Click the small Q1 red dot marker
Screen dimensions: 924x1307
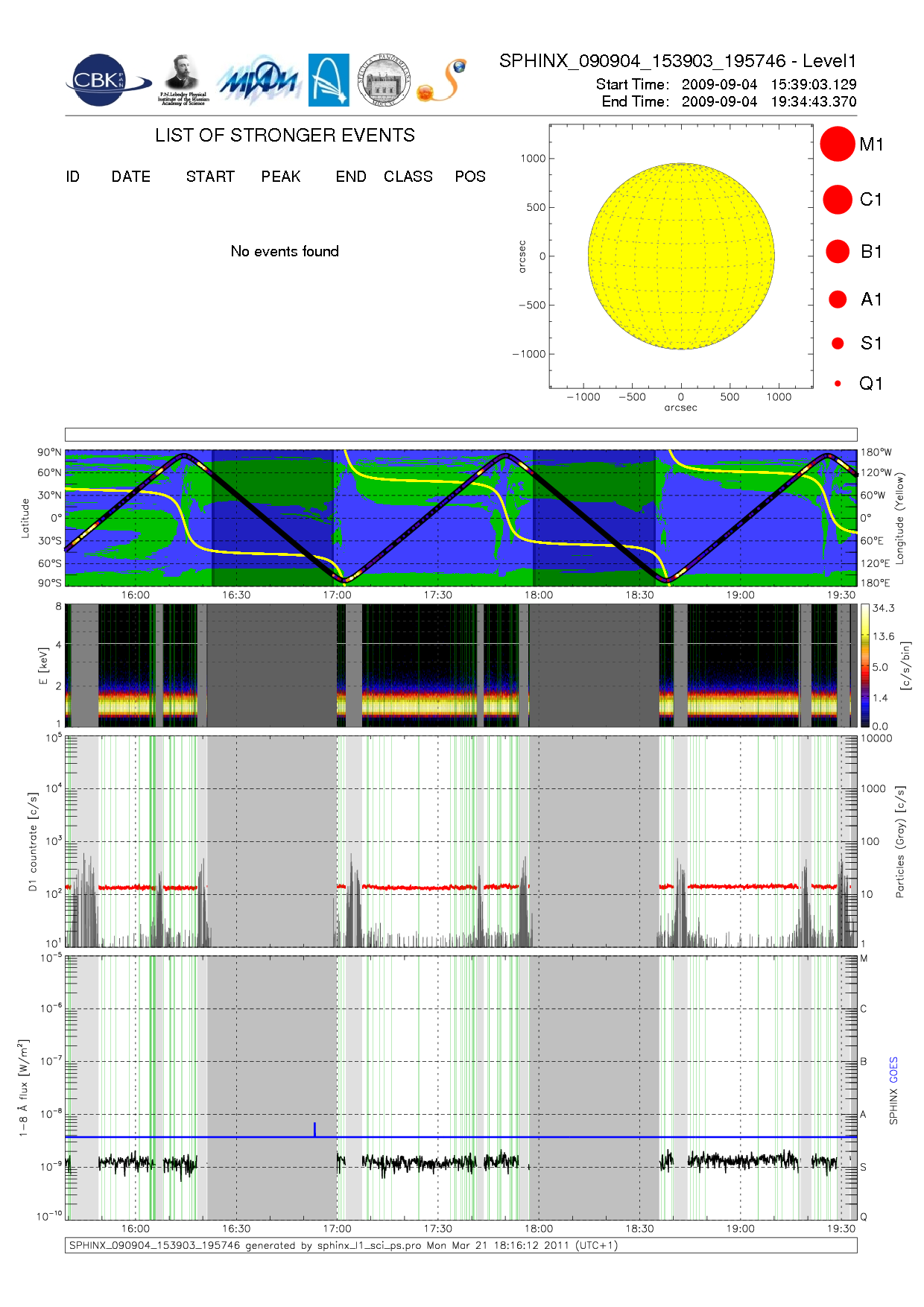pyautogui.click(x=838, y=383)
